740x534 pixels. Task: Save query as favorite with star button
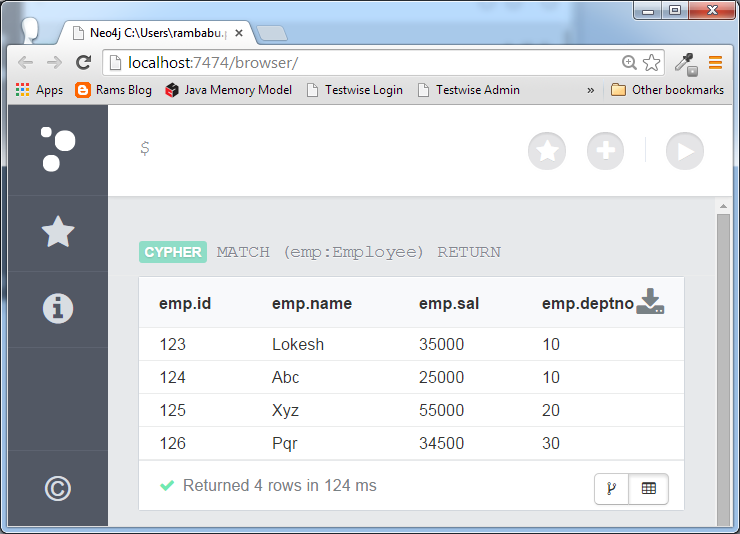[x=547, y=151]
